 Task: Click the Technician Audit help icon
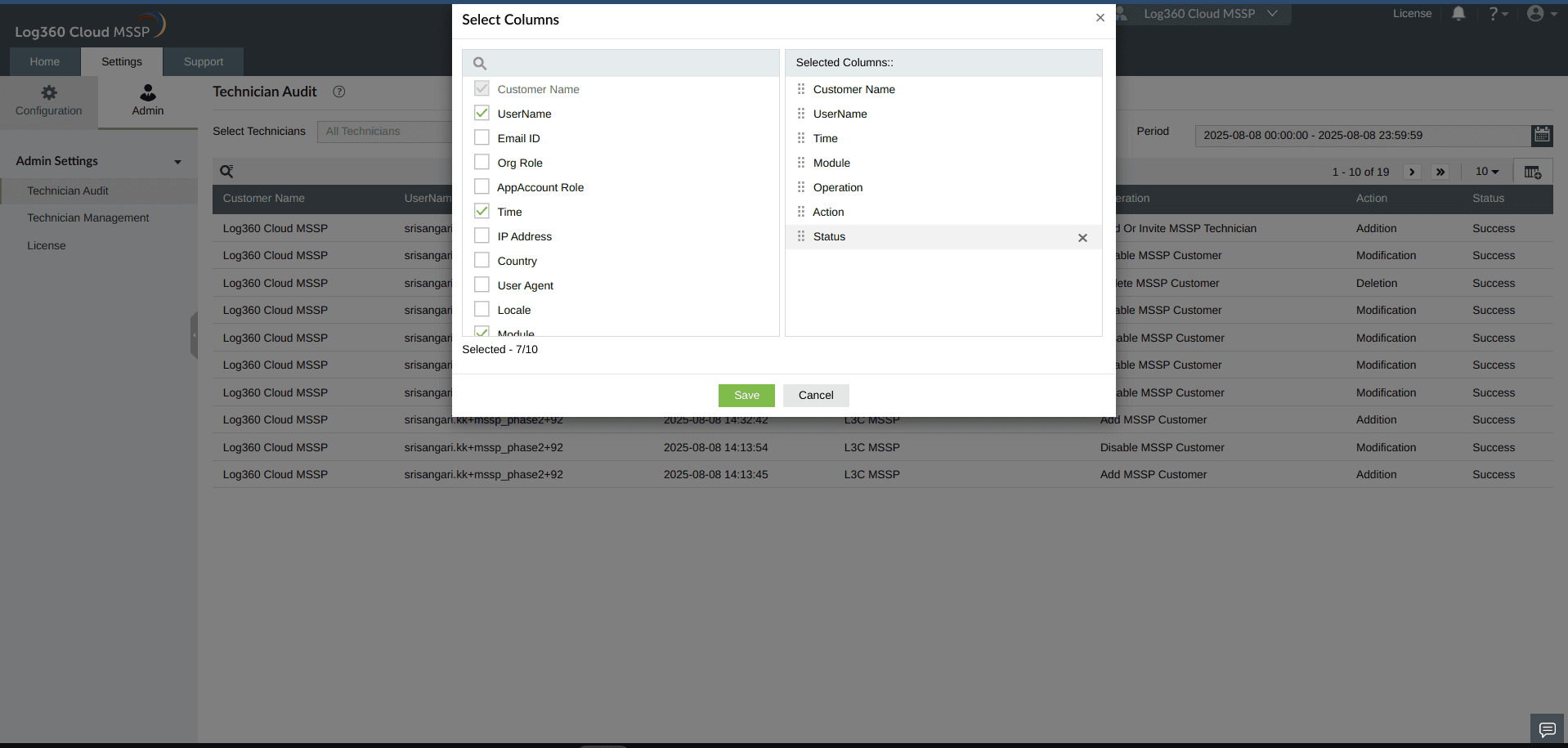pyautogui.click(x=339, y=92)
